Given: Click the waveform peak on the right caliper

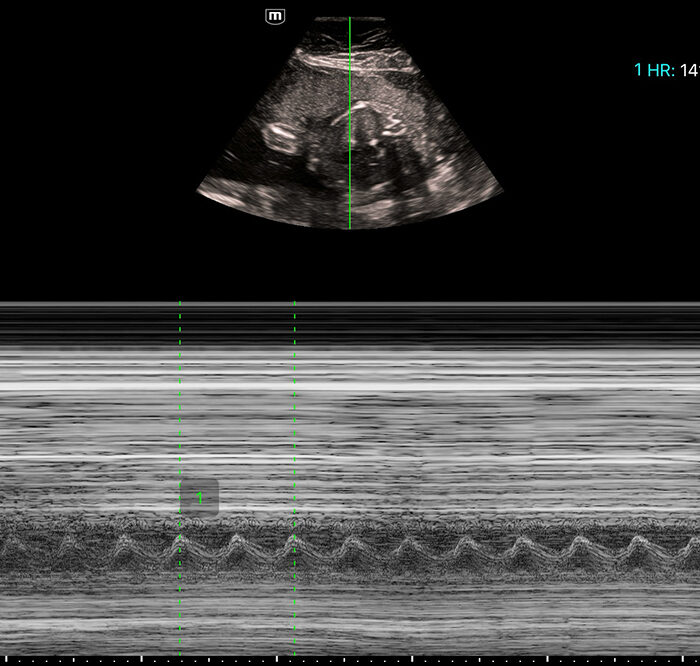Looking at the screenshot, I should coord(294,538).
